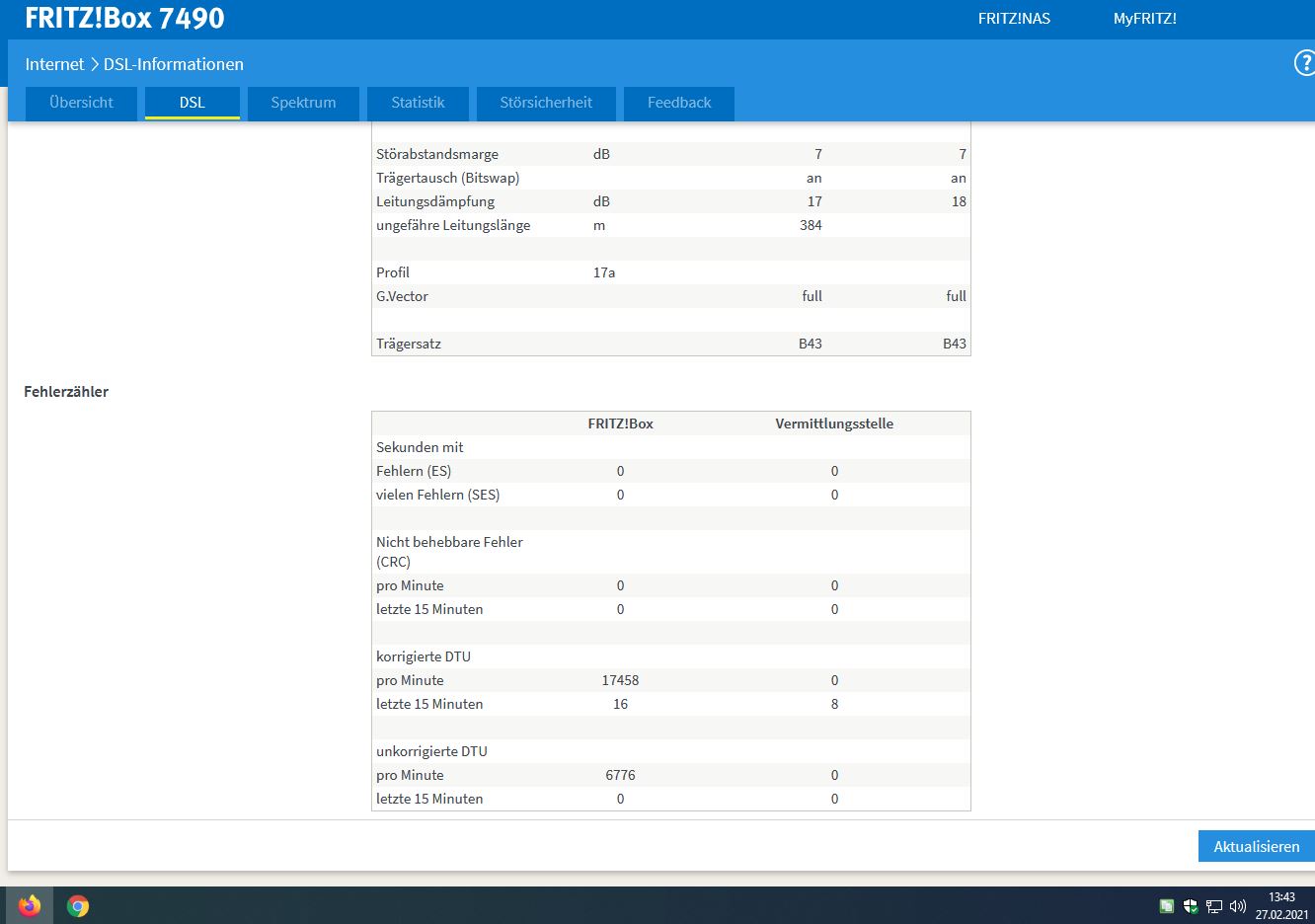This screenshot has height=924, width=1315.
Task: Click the korrigierte DTU value 16
Action: 620,704
